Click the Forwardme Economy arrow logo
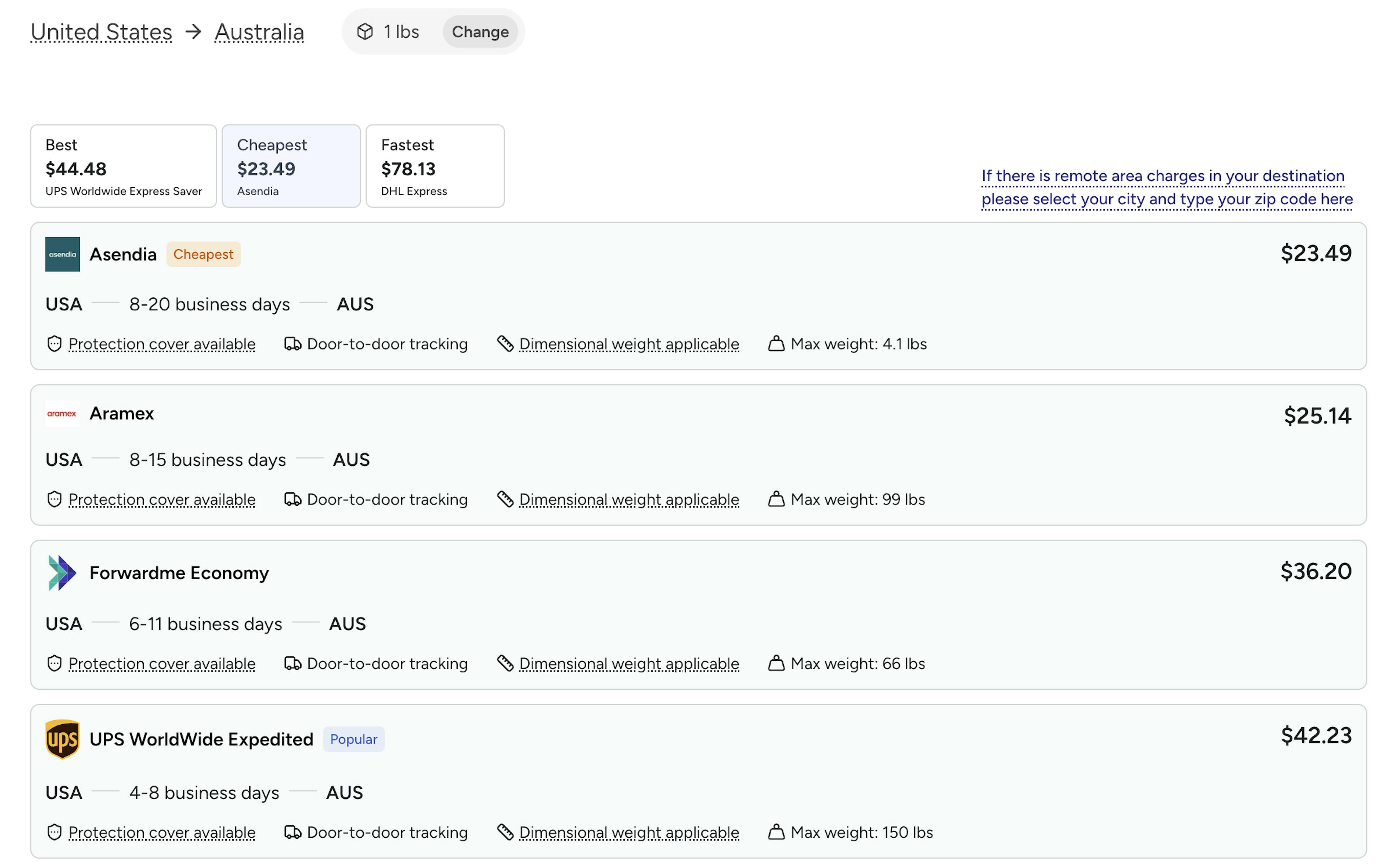 click(62, 573)
